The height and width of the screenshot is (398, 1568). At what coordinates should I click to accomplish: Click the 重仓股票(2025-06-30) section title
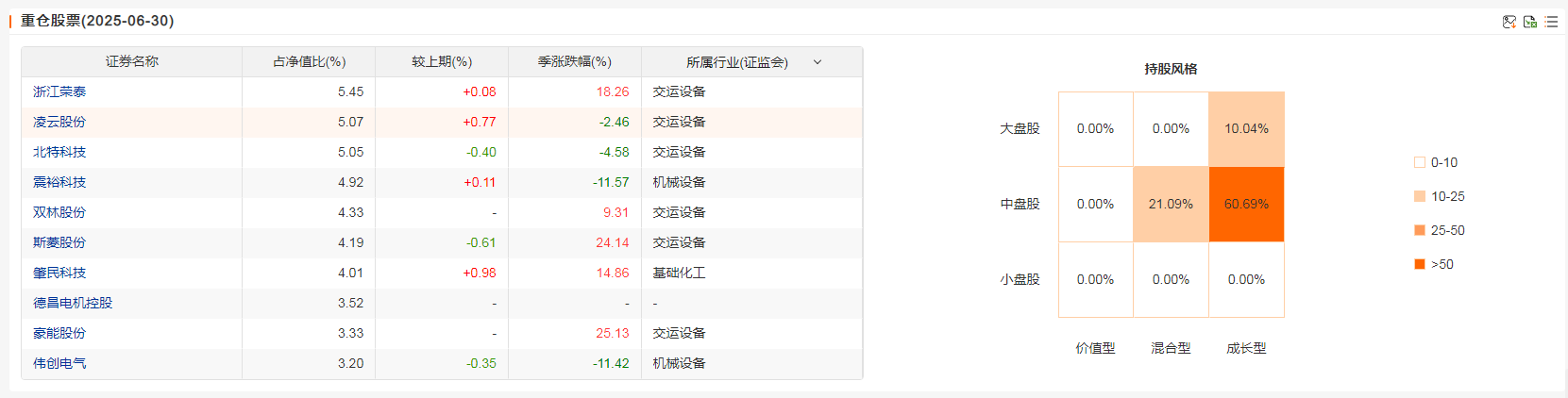[x=97, y=21]
